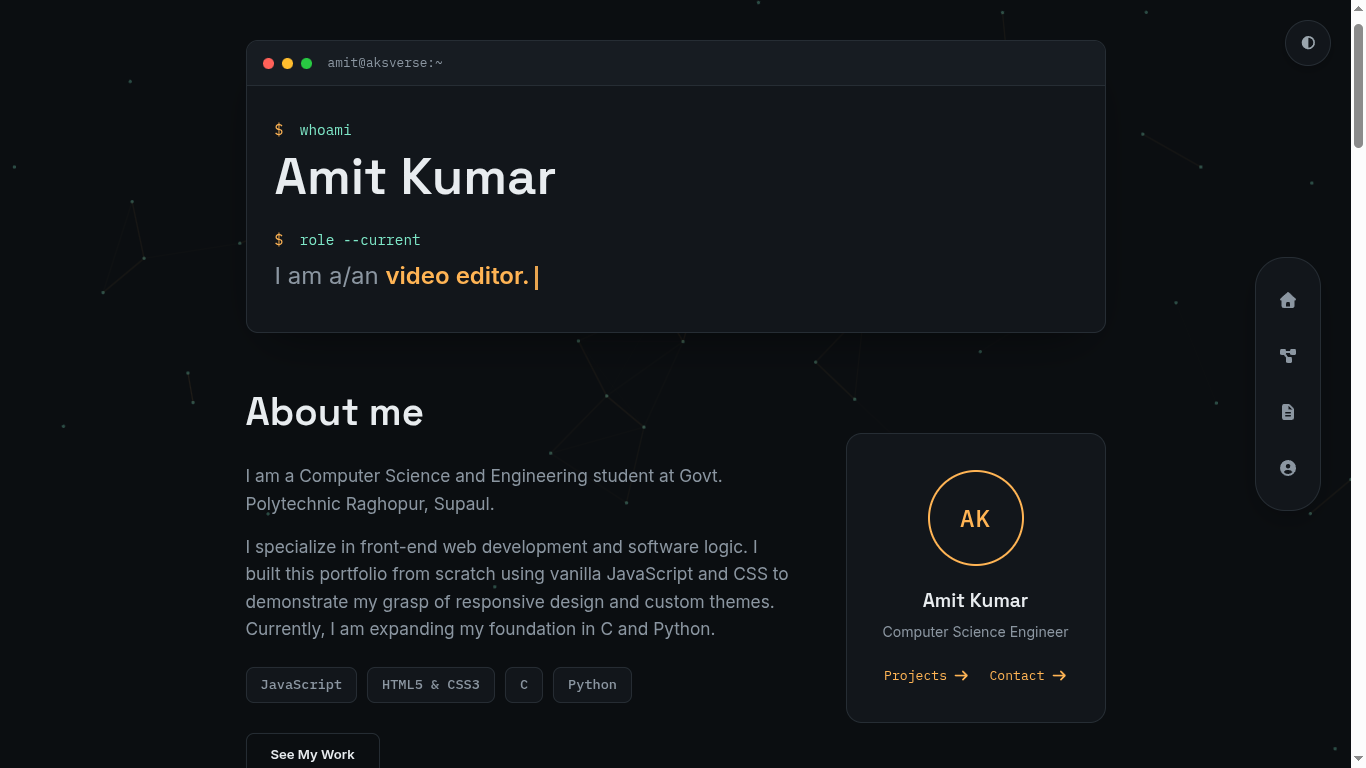Click the green terminal window dot
Image resolution: width=1366 pixels, height=768 pixels.
point(306,63)
